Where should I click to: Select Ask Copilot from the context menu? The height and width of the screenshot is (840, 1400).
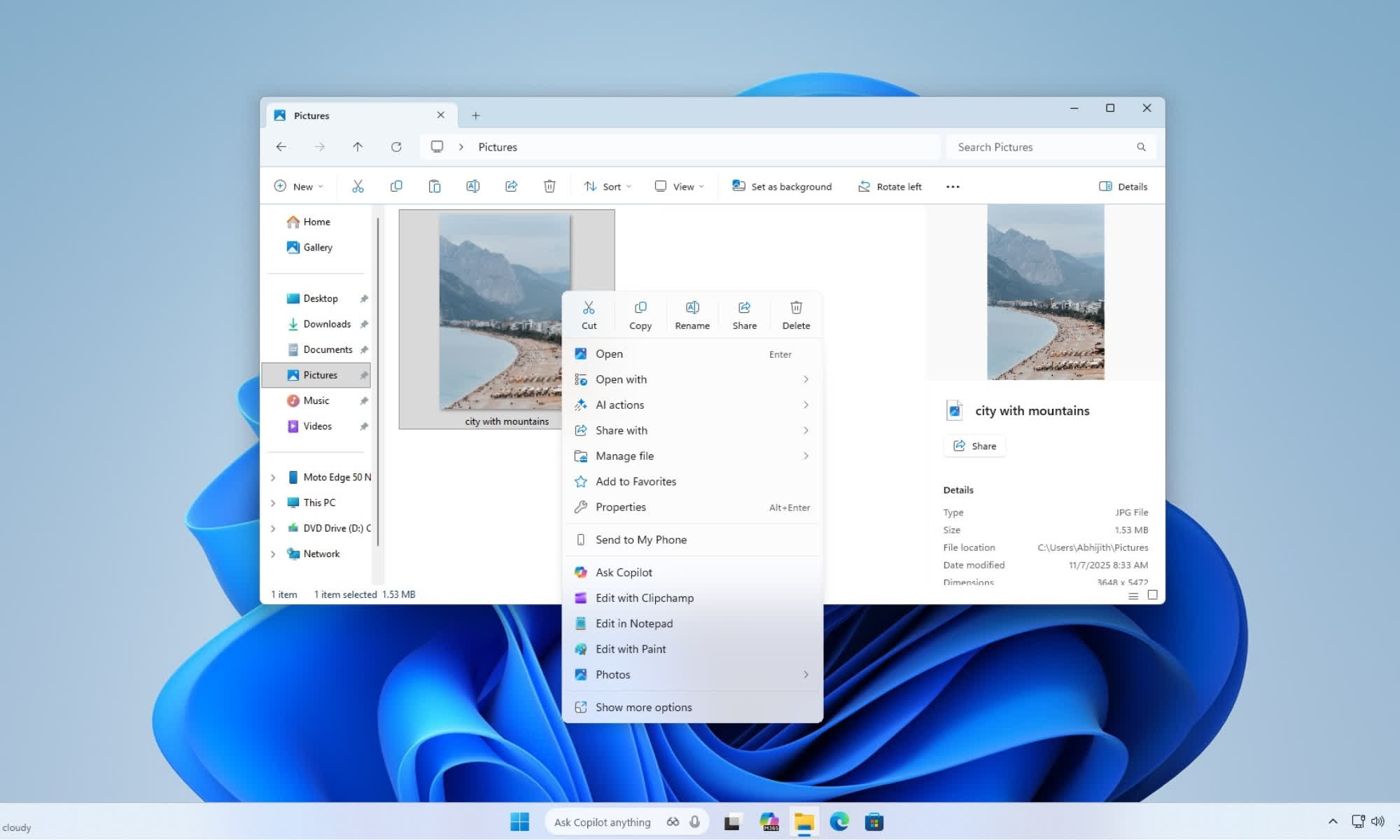tap(624, 572)
